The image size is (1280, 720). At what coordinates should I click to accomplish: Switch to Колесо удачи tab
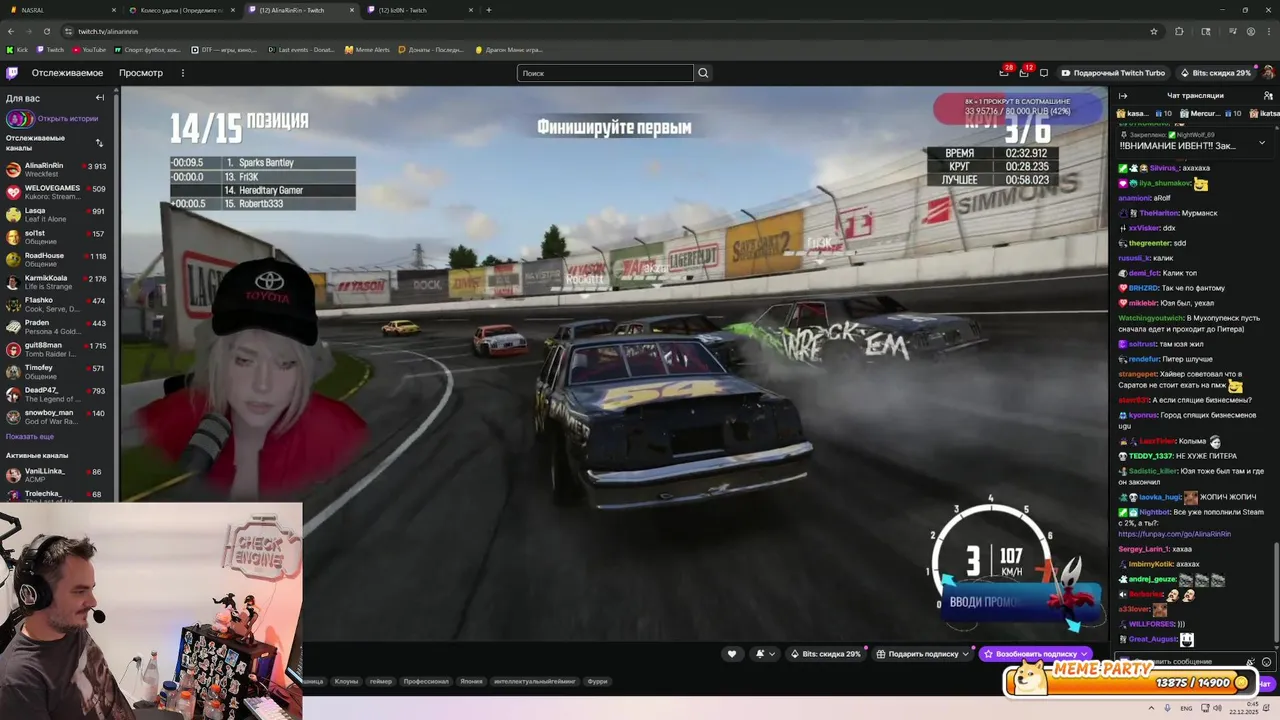[x=180, y=10]
